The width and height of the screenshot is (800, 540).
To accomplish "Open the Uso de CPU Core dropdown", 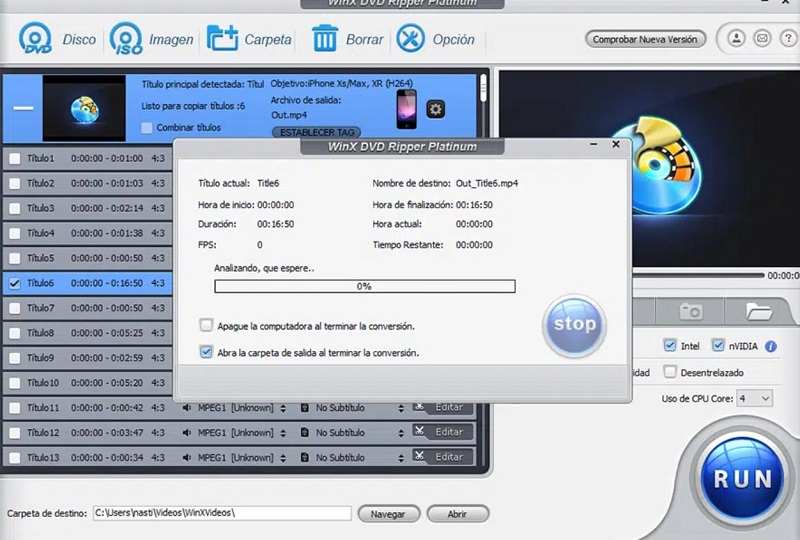I will 755,399.
